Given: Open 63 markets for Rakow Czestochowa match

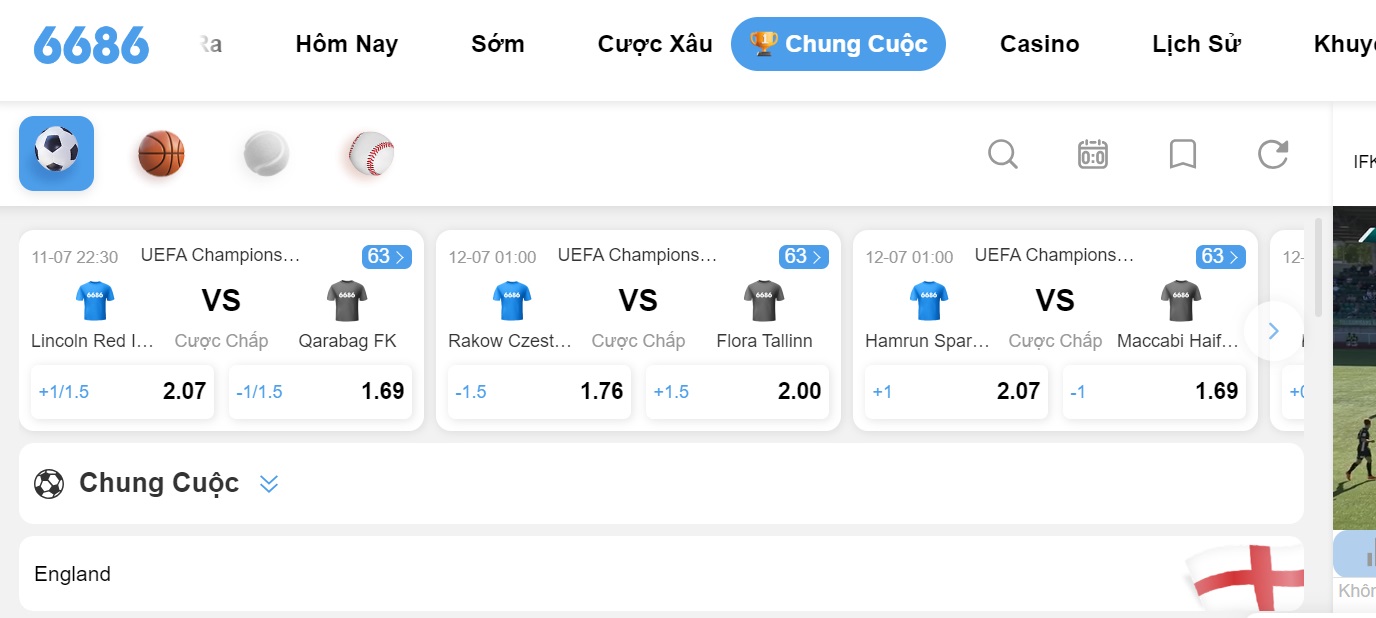Looking at the screenshot, I should coord(803,257).
